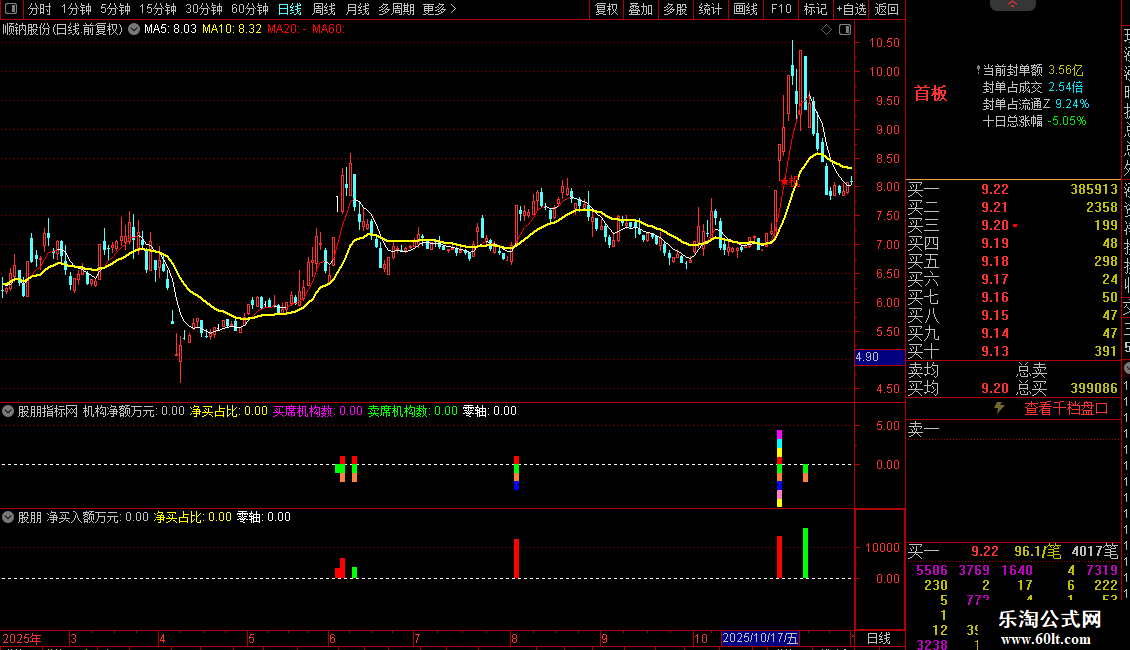Switch to 周线 weekly chart

pos(324,9)
